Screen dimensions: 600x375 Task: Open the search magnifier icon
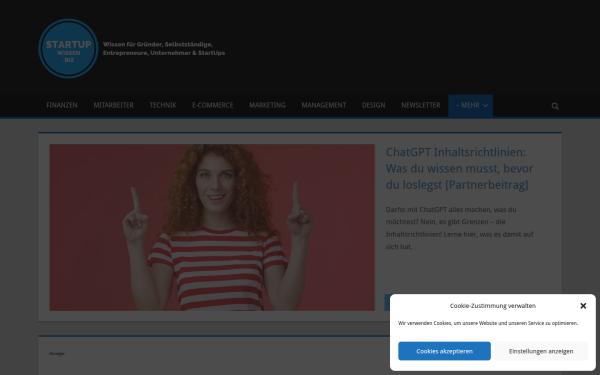(x=555, y=106)
